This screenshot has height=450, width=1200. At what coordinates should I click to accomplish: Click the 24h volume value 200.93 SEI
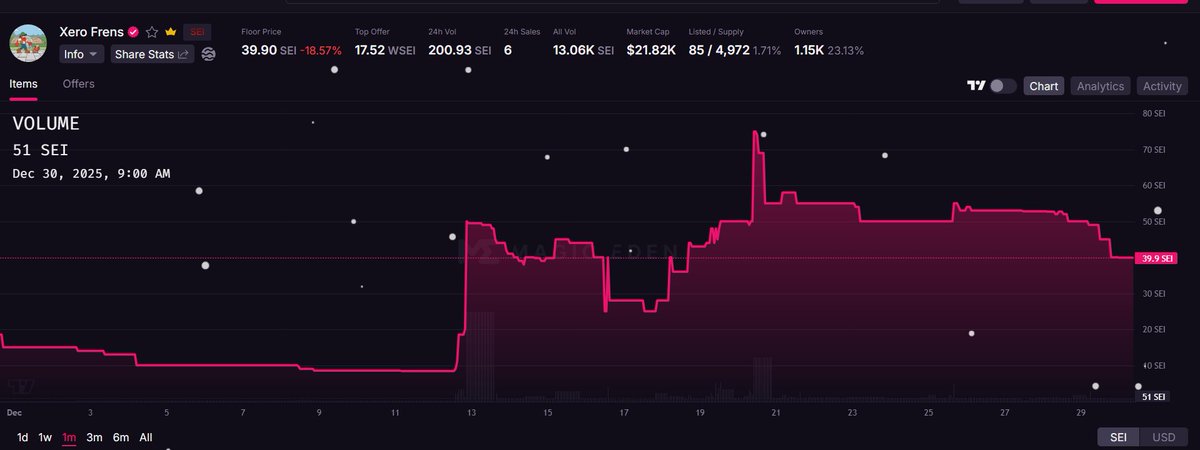(x=460, y=50)
